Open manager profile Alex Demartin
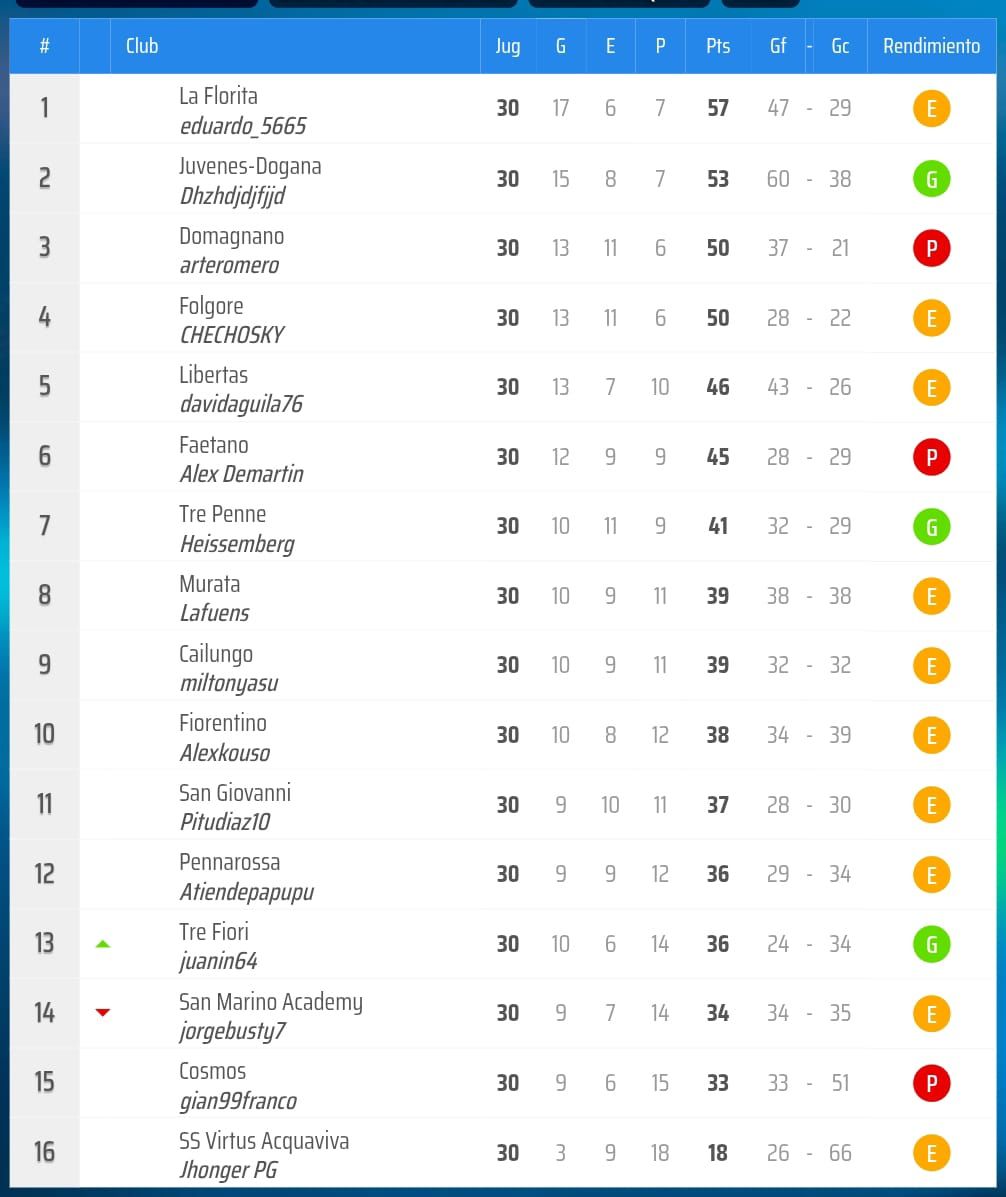The image size is (1006, 1197). click(241, 474)
